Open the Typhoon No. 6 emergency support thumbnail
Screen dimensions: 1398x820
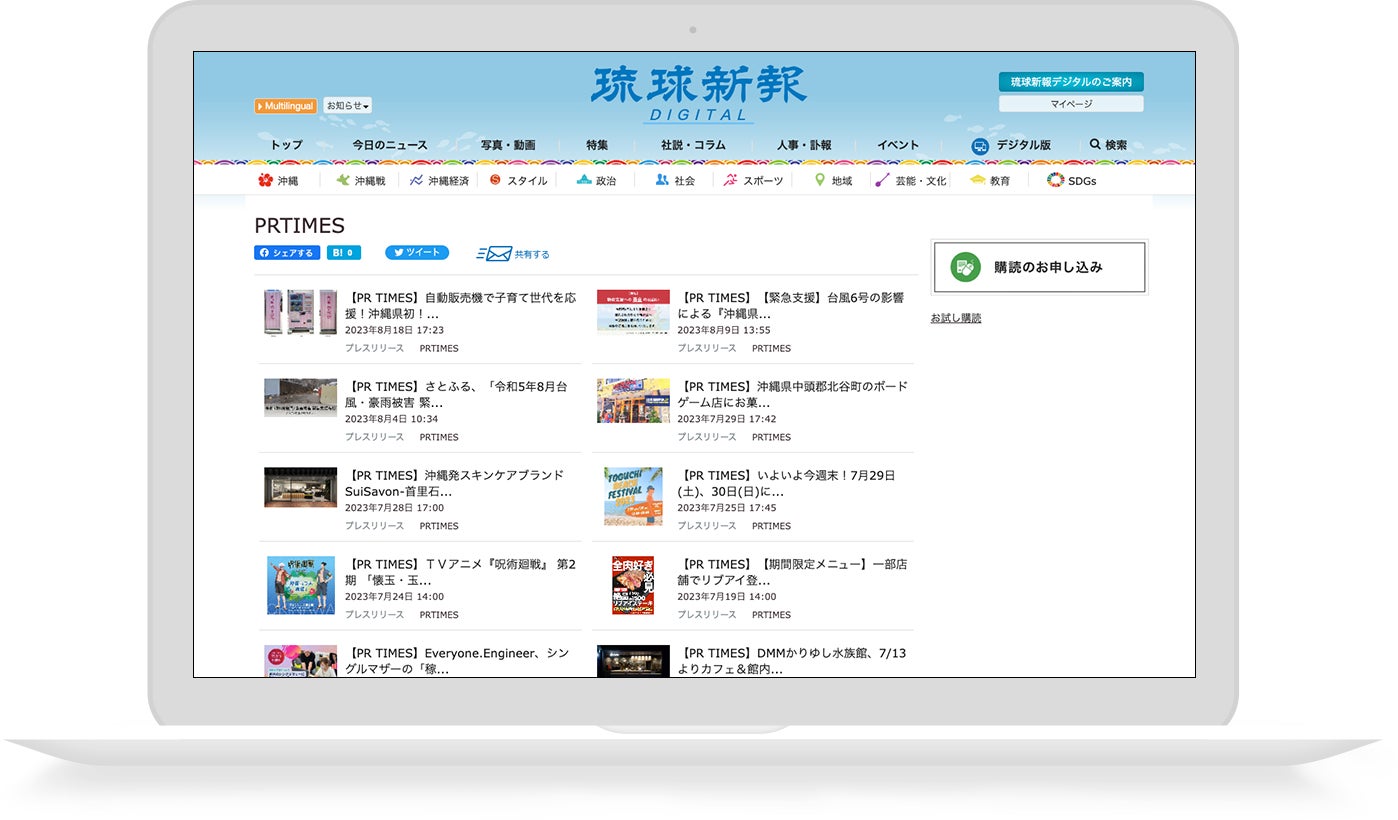click(x=633, y=311)
